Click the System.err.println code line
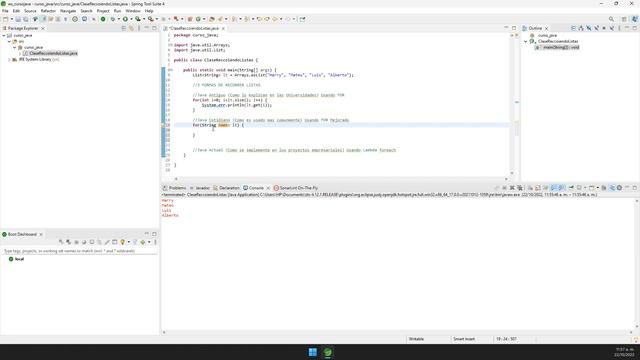The image size is (640, 360). (237, 105)
